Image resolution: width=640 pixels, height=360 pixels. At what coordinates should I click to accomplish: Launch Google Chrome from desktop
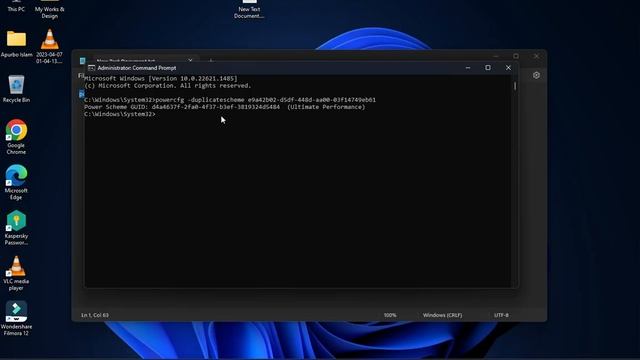[16, 137]
